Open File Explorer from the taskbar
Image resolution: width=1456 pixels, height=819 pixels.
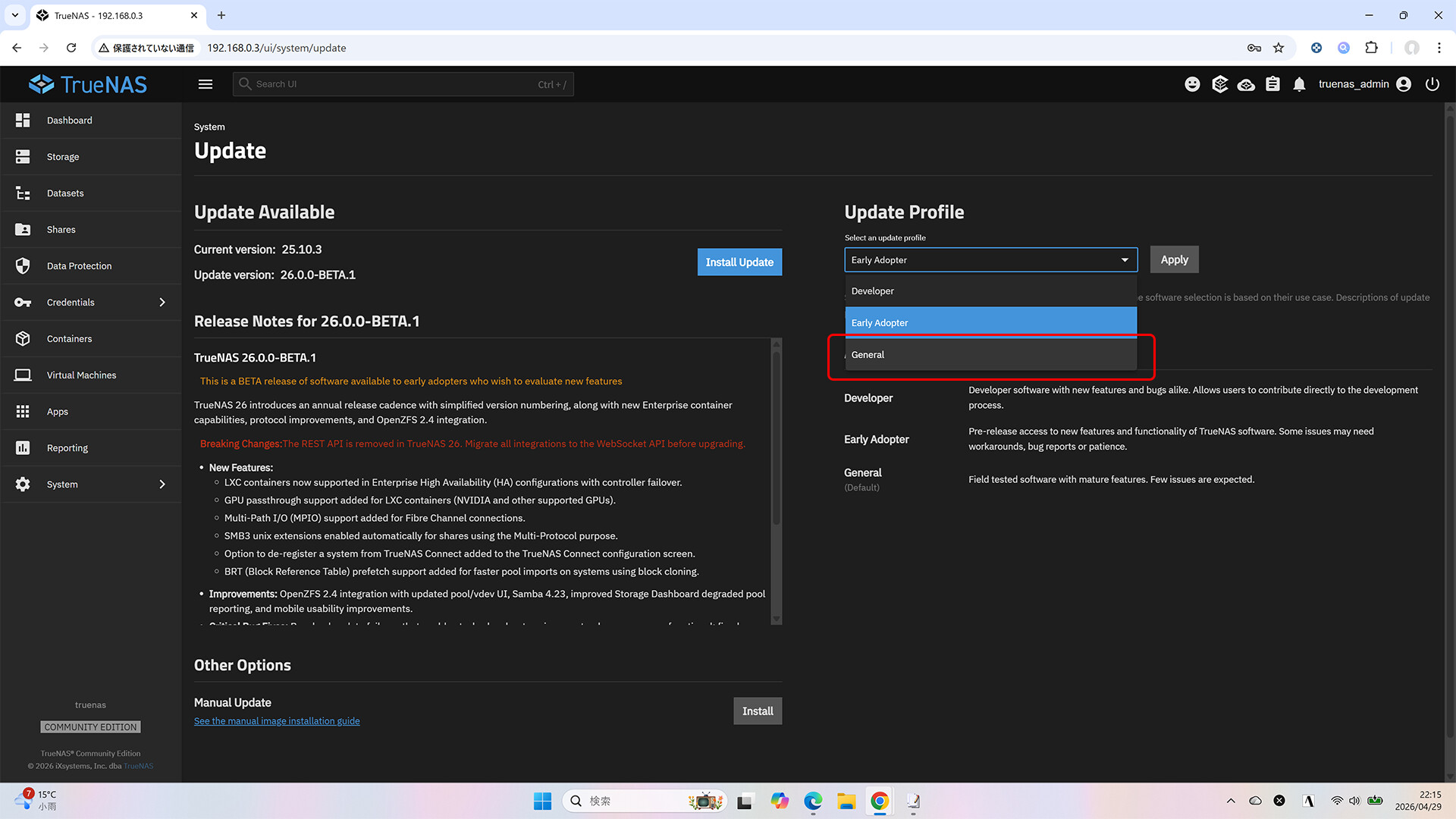(846, 801)
